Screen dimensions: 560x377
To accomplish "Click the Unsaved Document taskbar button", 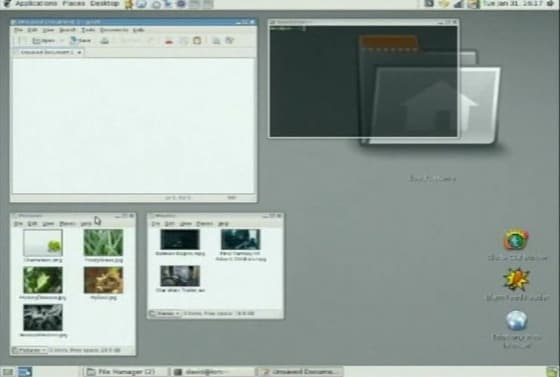I will coord(300,372).
